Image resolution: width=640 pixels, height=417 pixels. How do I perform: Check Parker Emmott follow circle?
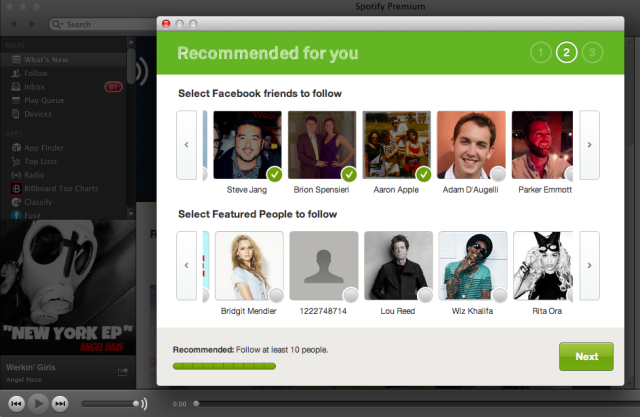click(569, 175)
